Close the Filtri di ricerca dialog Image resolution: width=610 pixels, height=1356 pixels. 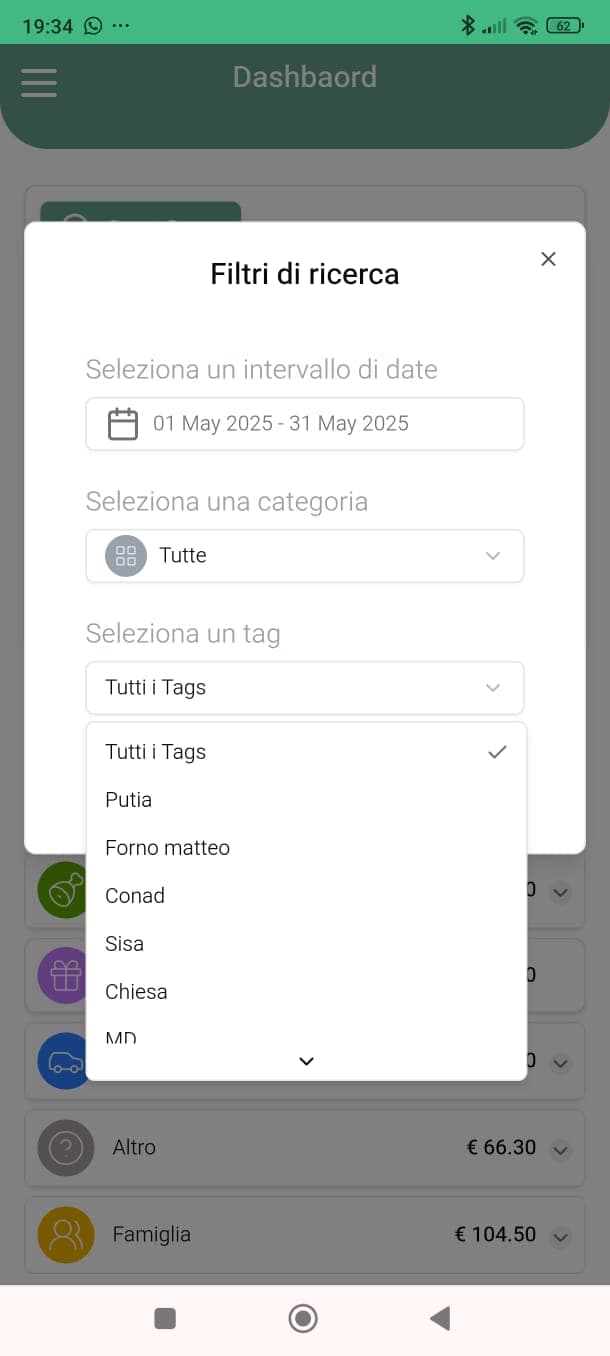tap(548, 259)
